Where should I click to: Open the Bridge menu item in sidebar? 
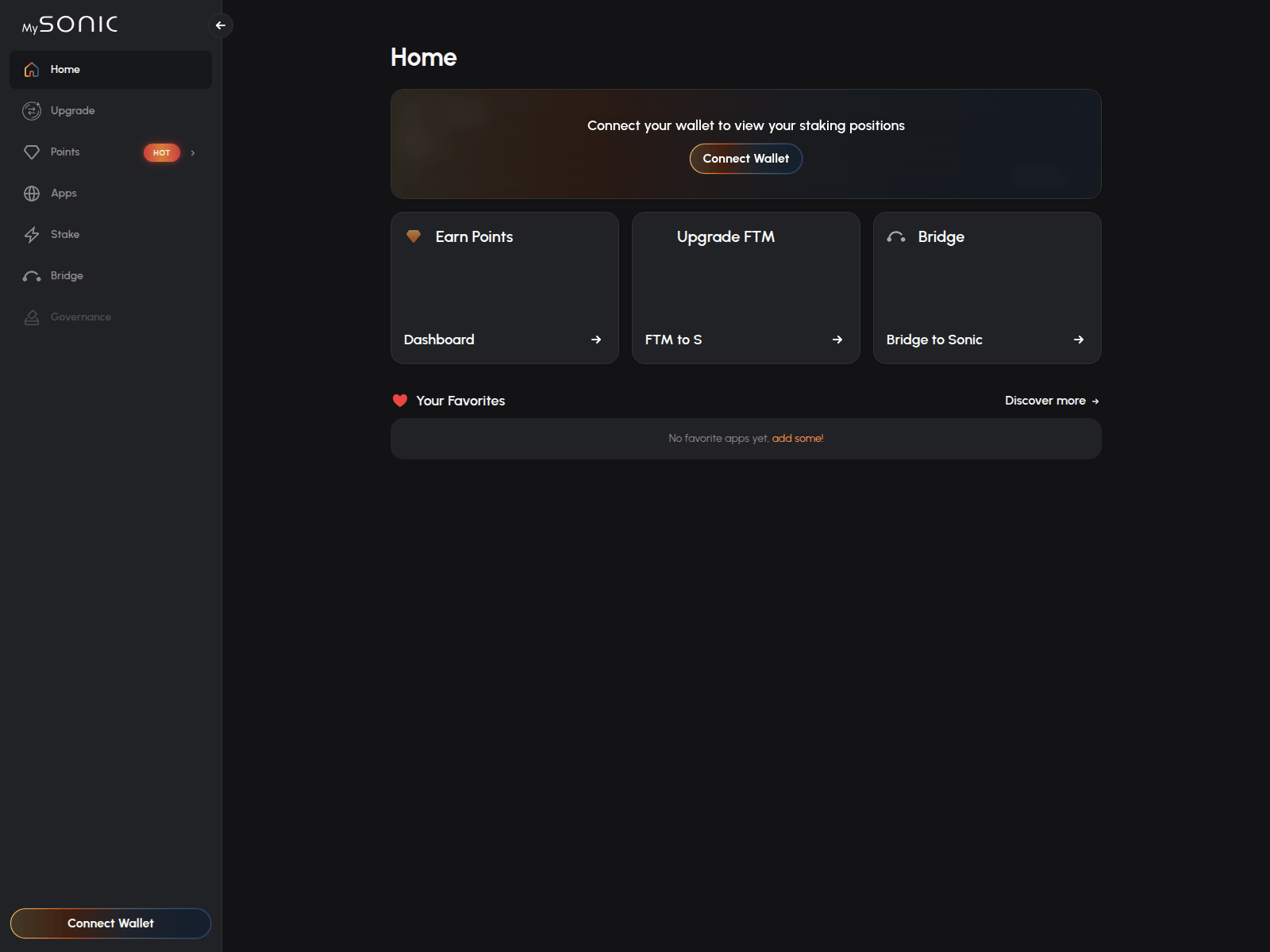click(x=110, y=276)
